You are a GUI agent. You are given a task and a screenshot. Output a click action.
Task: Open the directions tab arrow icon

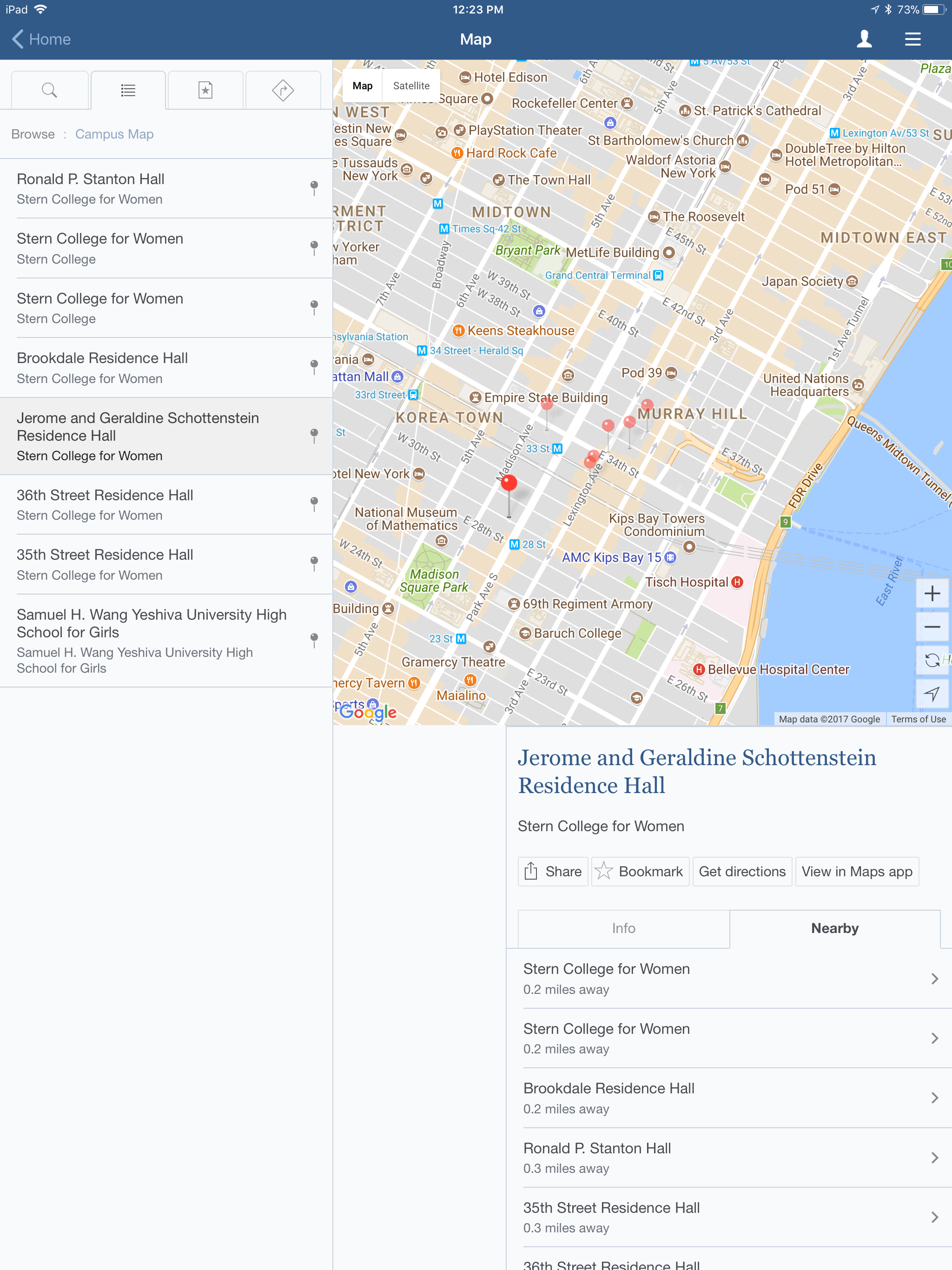tap(283, 90)
